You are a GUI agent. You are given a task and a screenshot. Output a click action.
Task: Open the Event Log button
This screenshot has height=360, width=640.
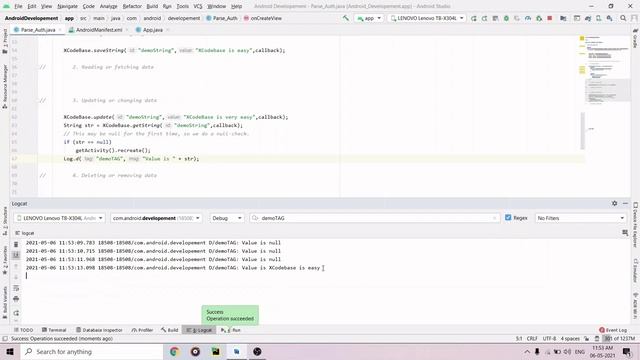[x=613, y=330]
